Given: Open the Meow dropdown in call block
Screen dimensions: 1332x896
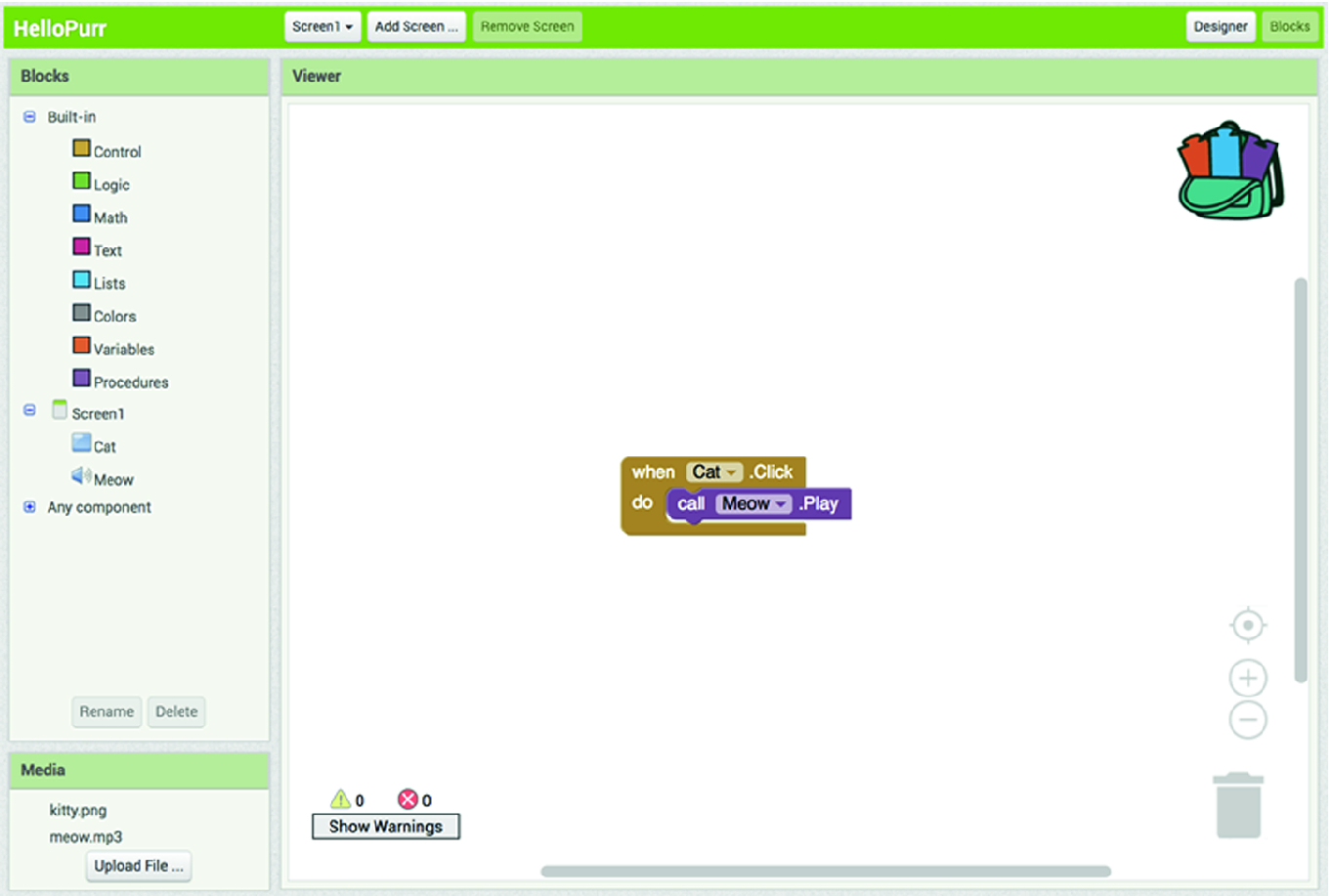Looking at the screenshot, I should click(x=753, y=504).
